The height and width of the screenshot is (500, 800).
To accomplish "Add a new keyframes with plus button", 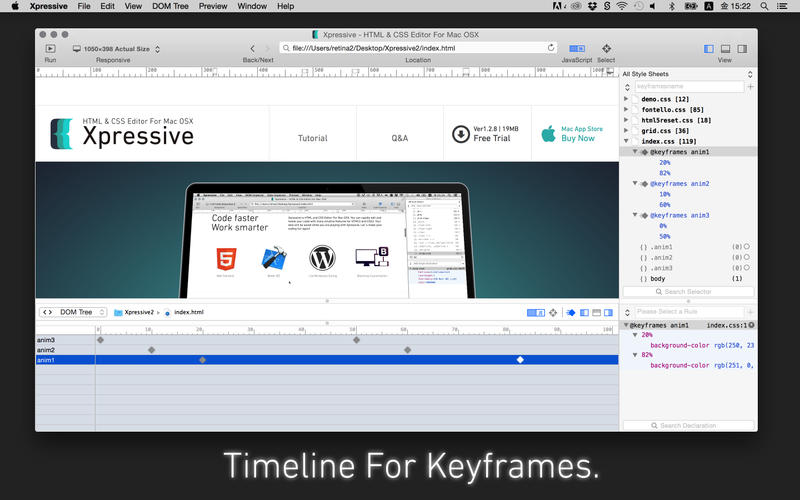I will click(x=751, y=87).
